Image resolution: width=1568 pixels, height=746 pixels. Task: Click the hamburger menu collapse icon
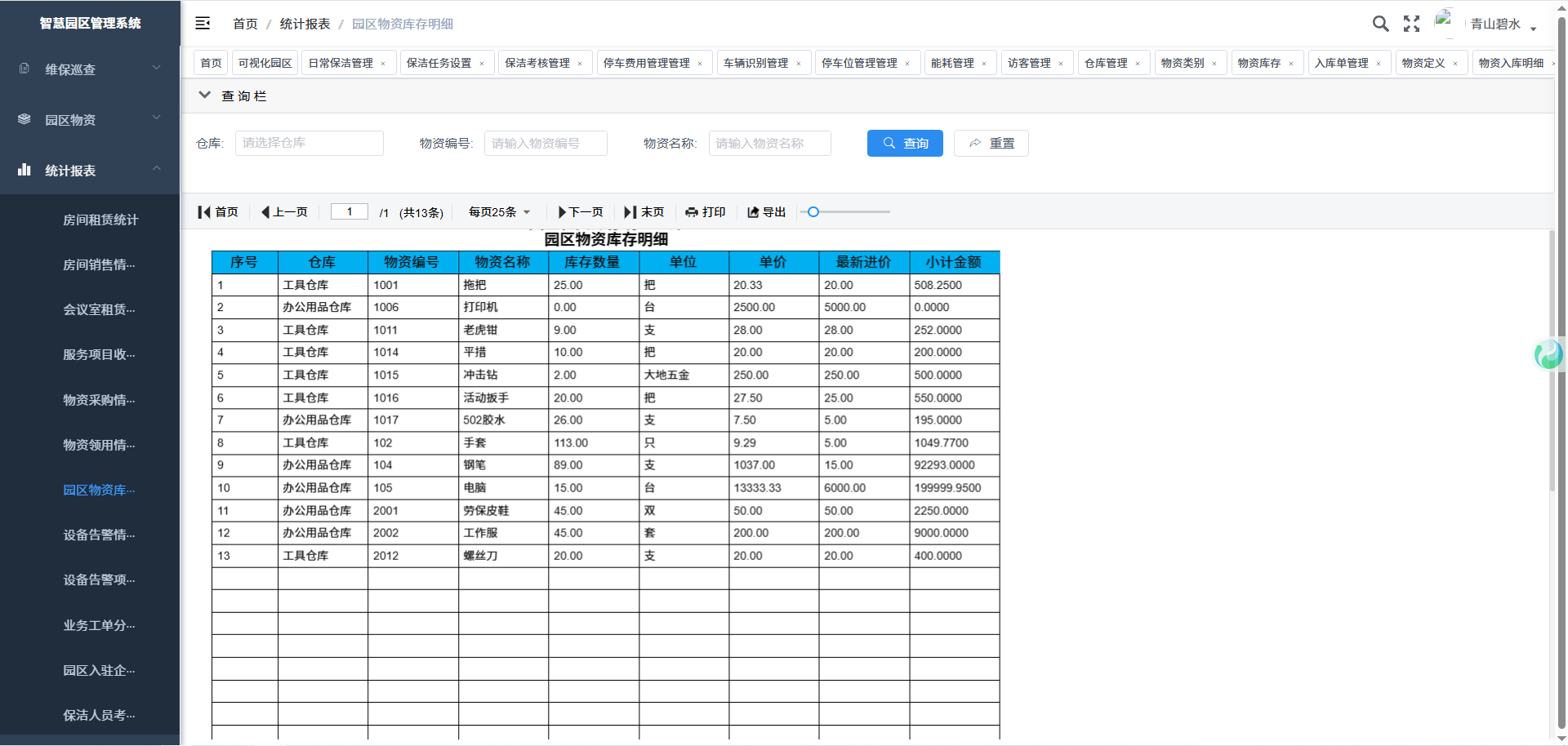(203, 24)
